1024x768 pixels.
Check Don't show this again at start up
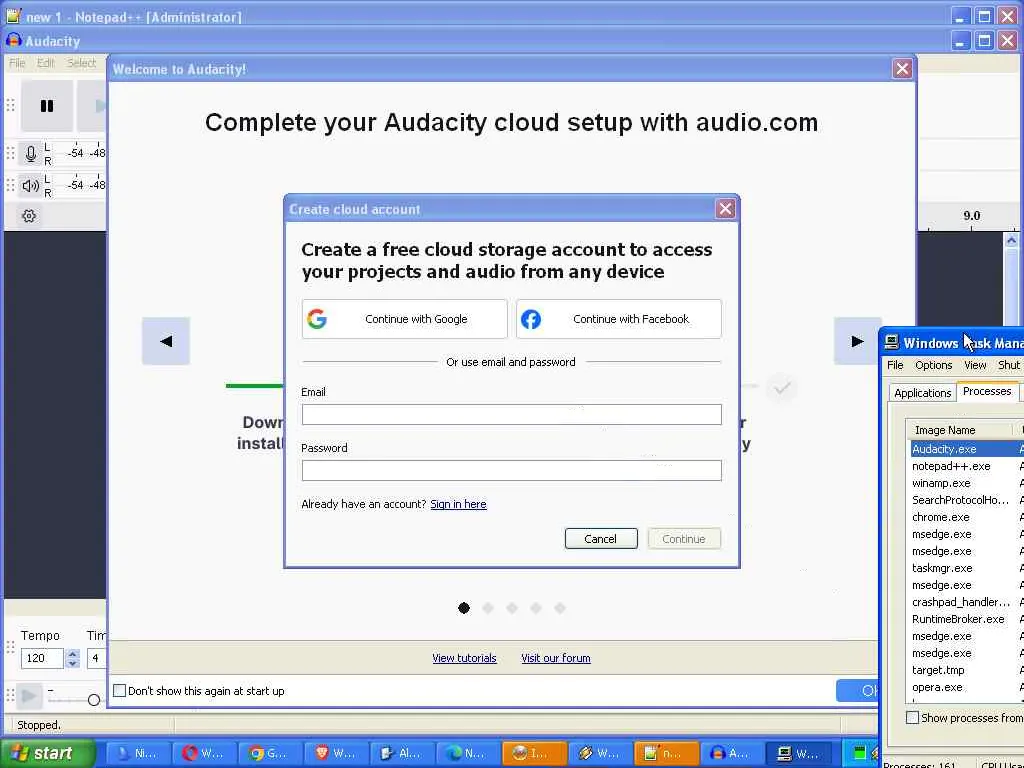point(120,691)
